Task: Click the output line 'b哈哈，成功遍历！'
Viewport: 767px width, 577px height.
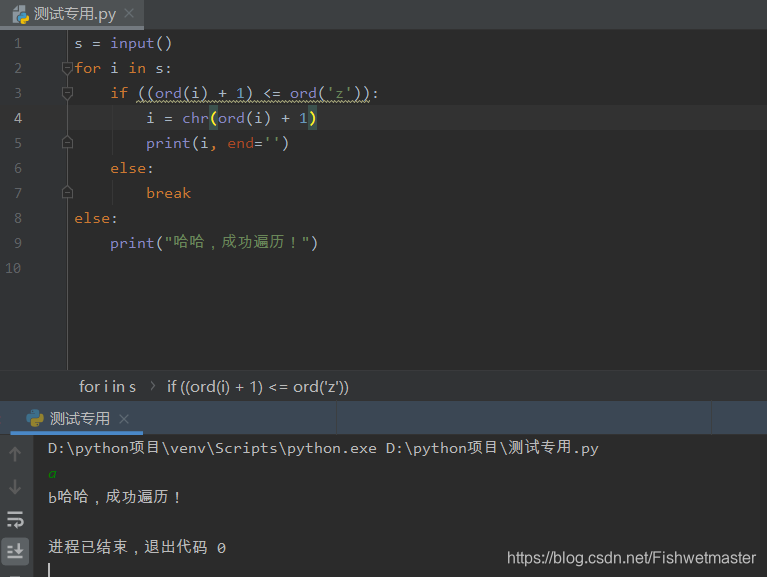Action: (114, 497)
